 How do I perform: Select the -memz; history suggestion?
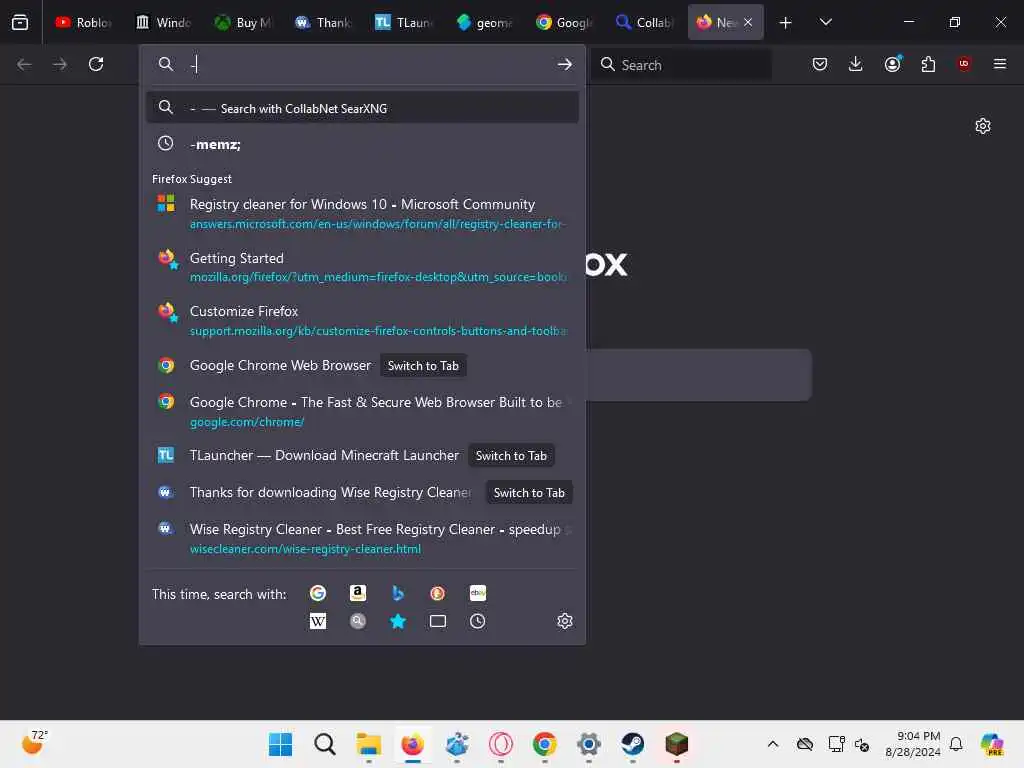point(362,144)
